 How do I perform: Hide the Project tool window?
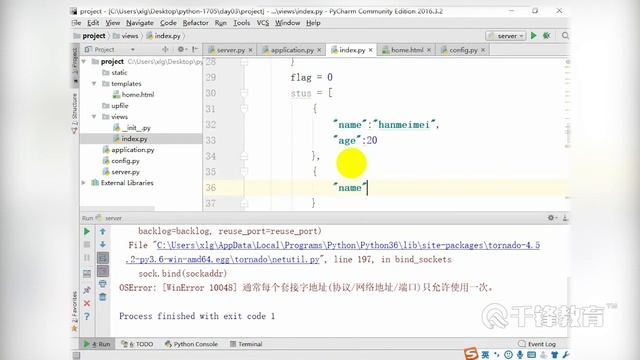pyautogui.click(x=195, y=49)
